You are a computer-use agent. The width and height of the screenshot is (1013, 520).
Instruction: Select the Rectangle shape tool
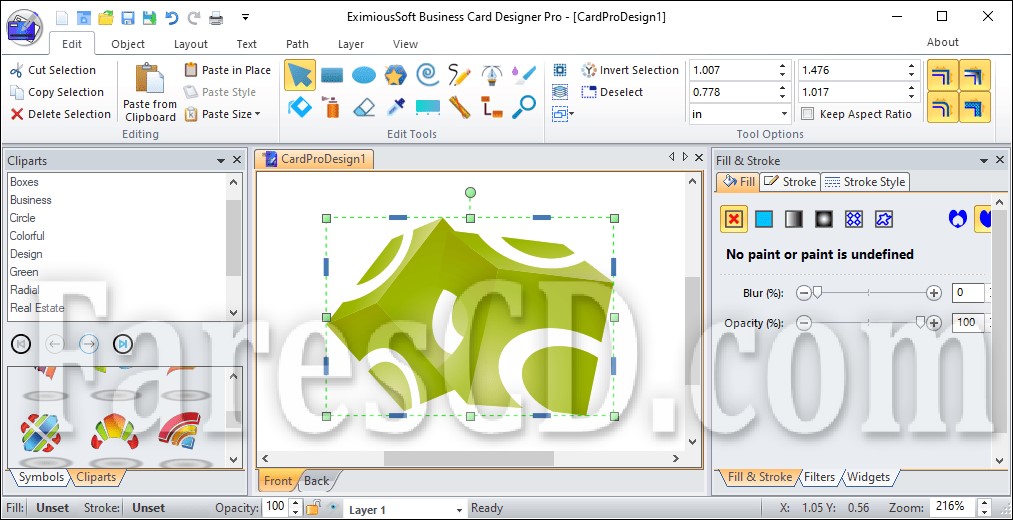pyautogui.click(x=331, y=76)
